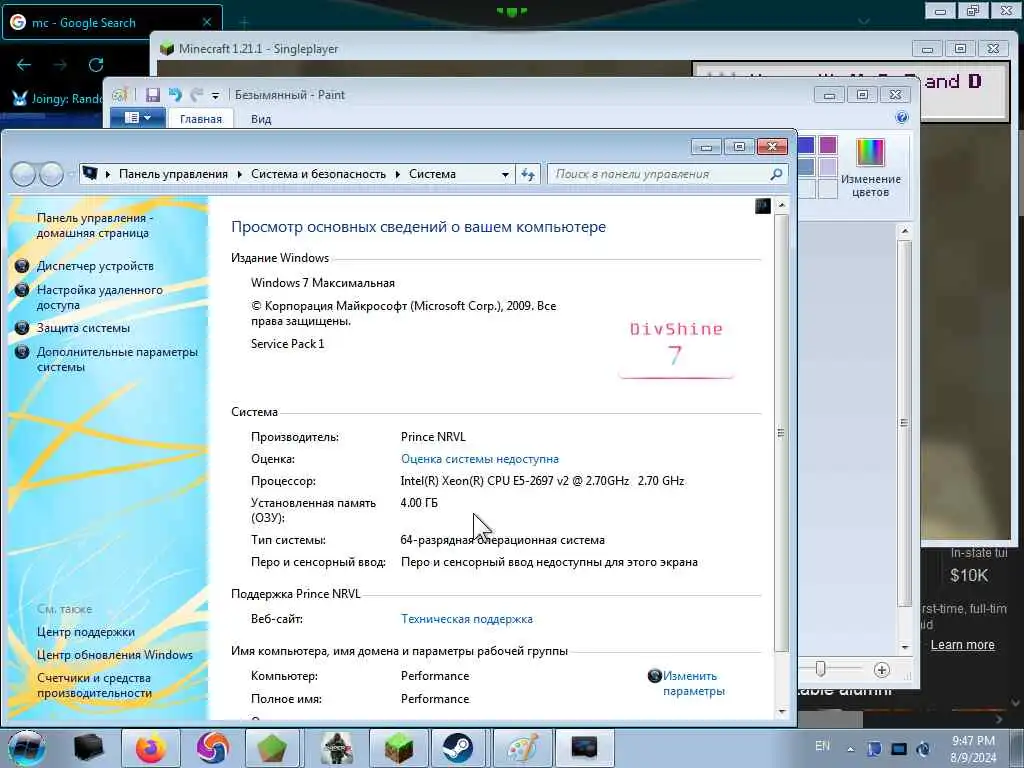Open Техническая поддержка website link

click(466, 619)
